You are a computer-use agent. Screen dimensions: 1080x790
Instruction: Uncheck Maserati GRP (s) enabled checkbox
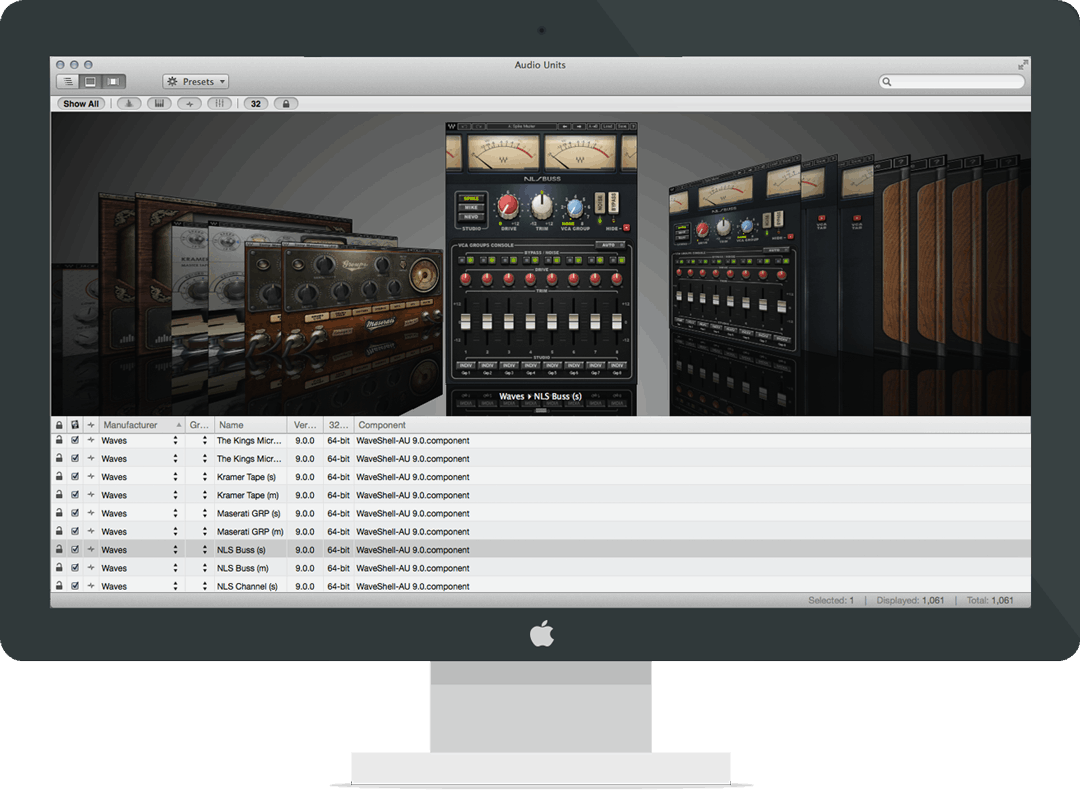pos(75,513)
